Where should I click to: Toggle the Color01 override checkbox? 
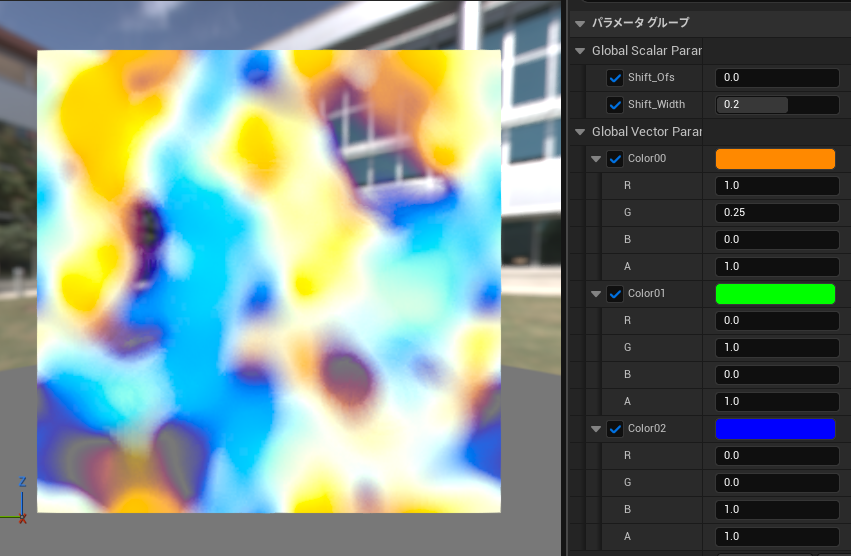615,294
